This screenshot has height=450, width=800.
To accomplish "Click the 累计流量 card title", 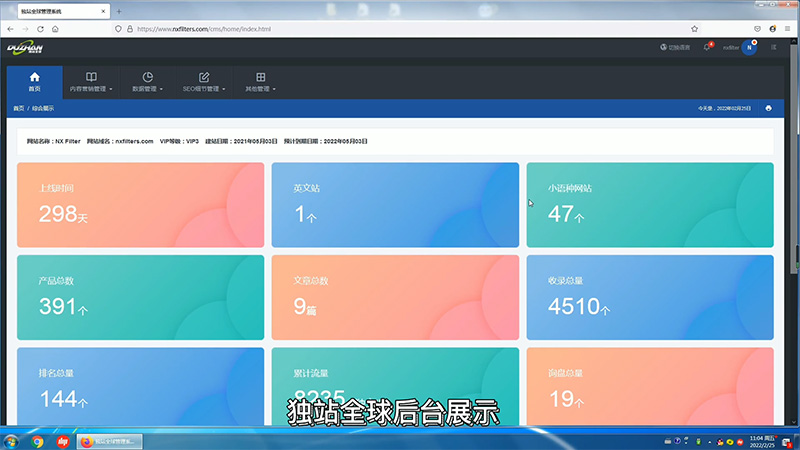I will [311, 373].
